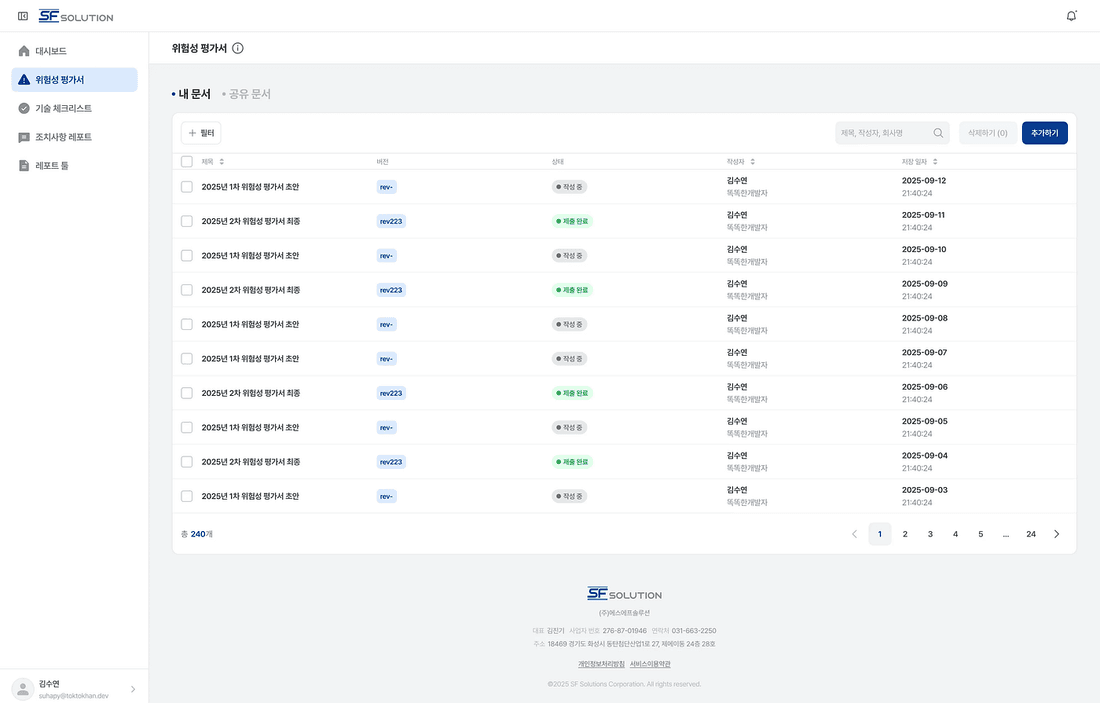Click author 김수연 in the 2025-09-04 row
Viewport: 1100px width, 703px height.
click(x=737, y=455)
